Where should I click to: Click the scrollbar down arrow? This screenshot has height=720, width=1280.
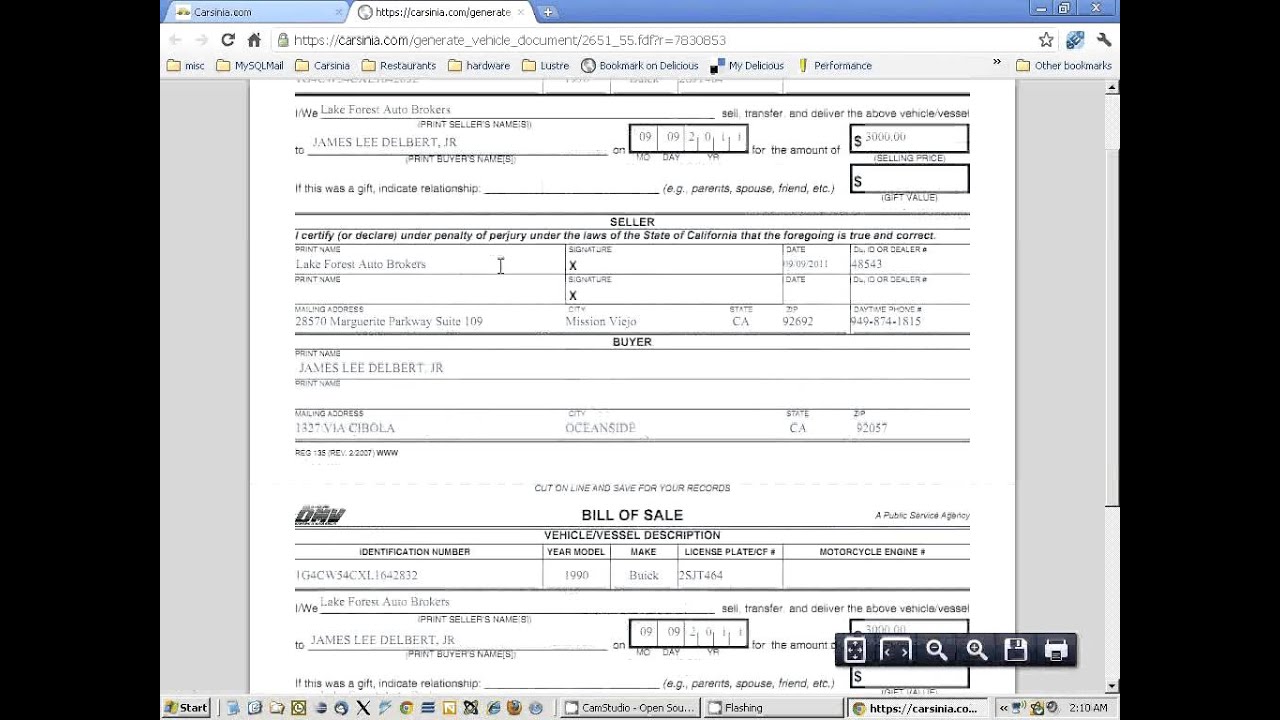[1112, 686]
